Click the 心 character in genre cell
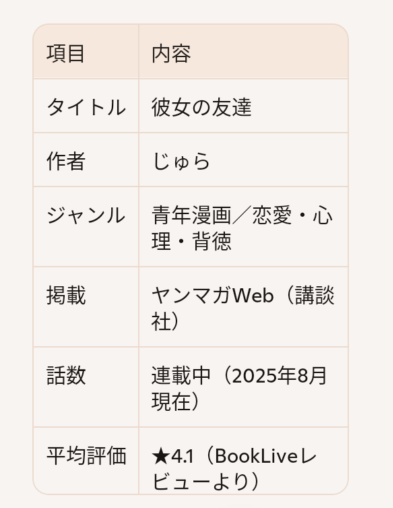Viewport: 393px width, 508px height. coord(323,215)
